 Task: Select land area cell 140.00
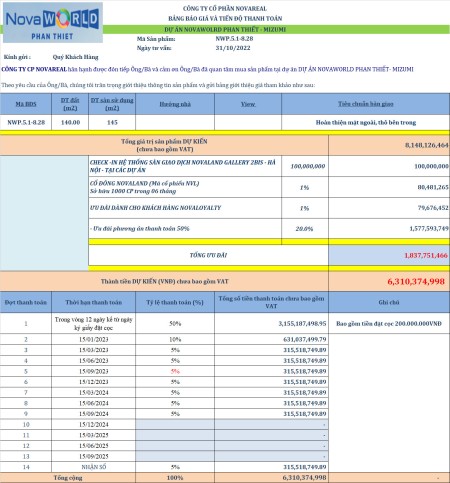(70, 122)
